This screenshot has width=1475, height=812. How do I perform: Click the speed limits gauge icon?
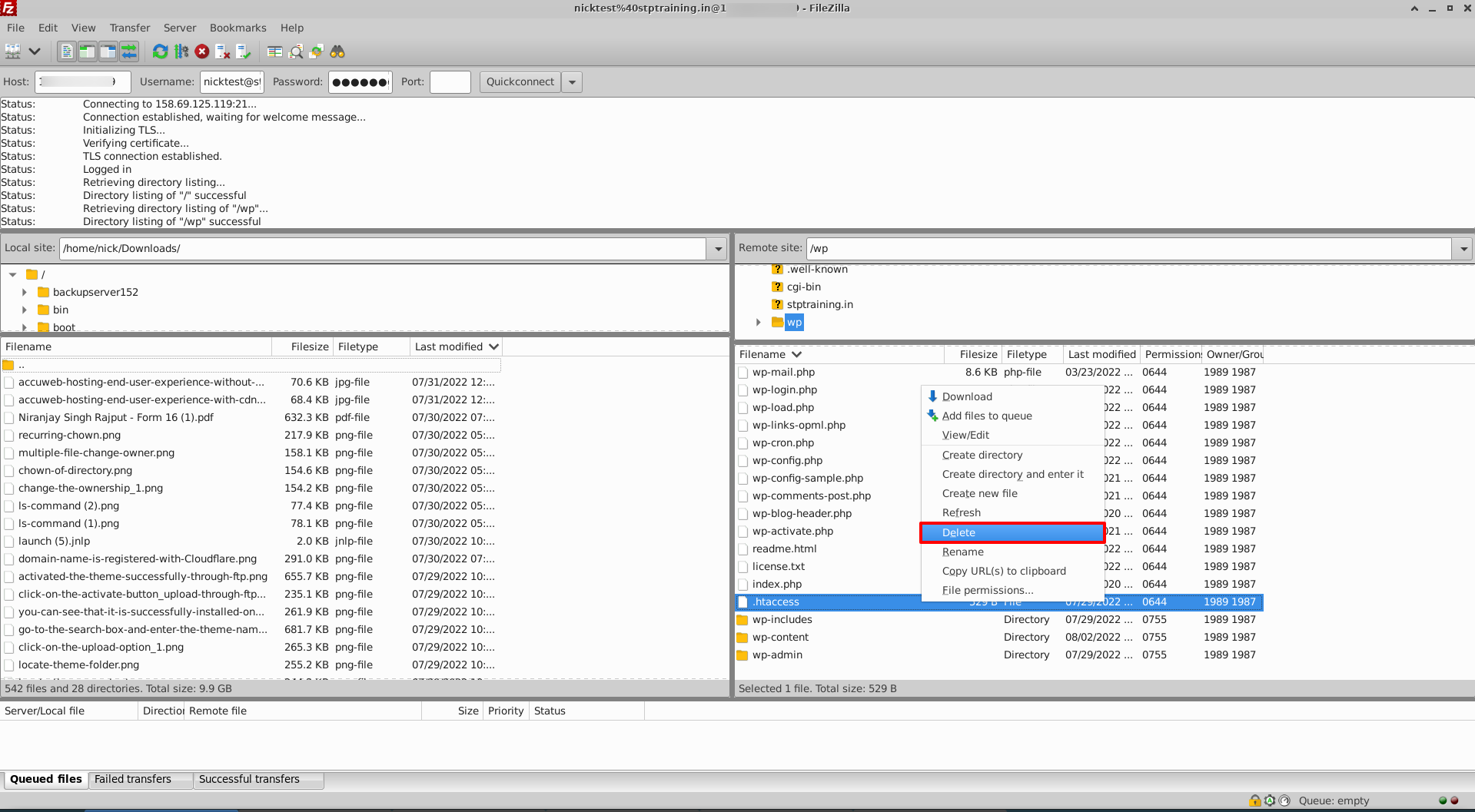tap(1284, 800)
